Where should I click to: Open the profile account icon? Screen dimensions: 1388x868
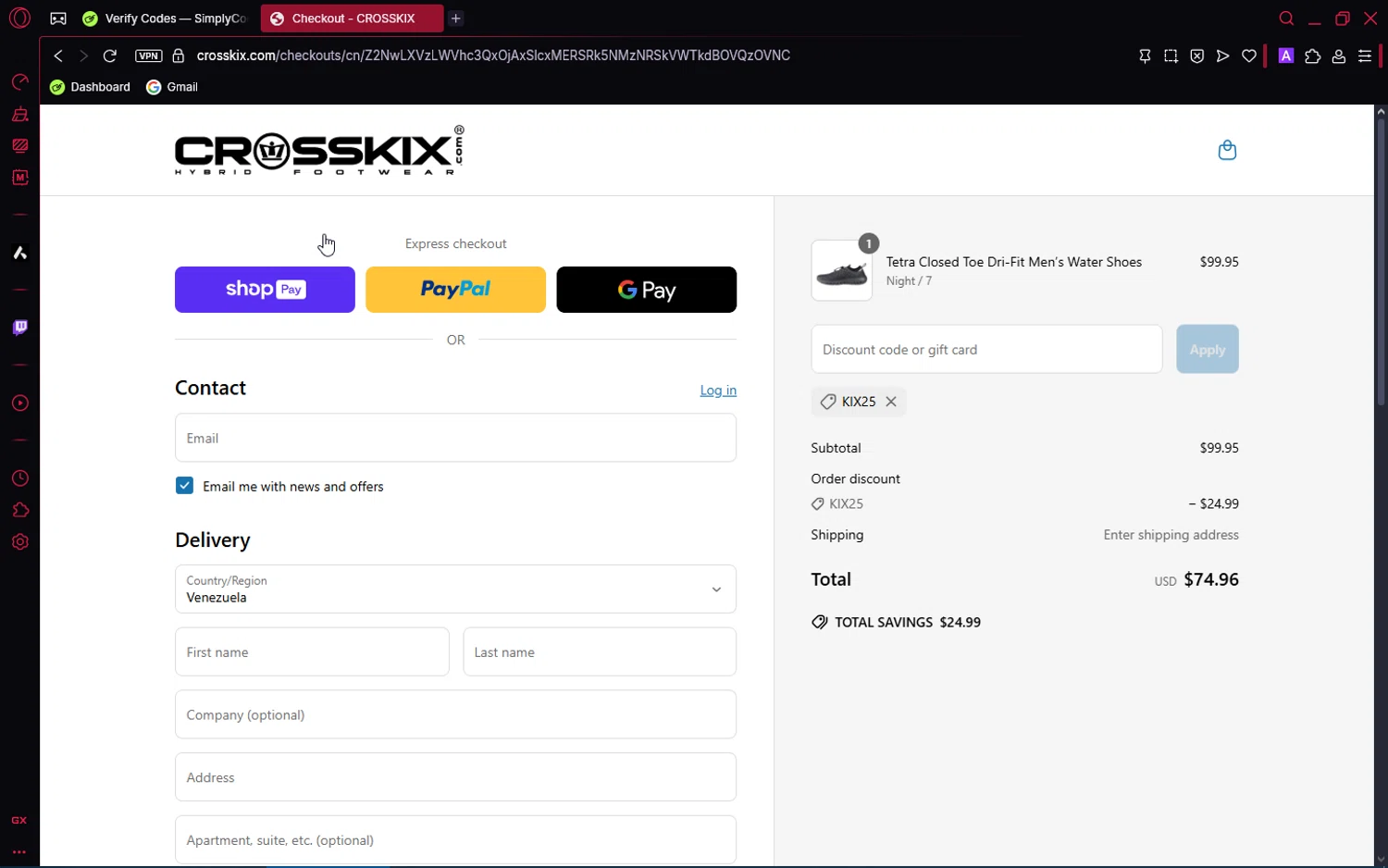click(1338, 56)
